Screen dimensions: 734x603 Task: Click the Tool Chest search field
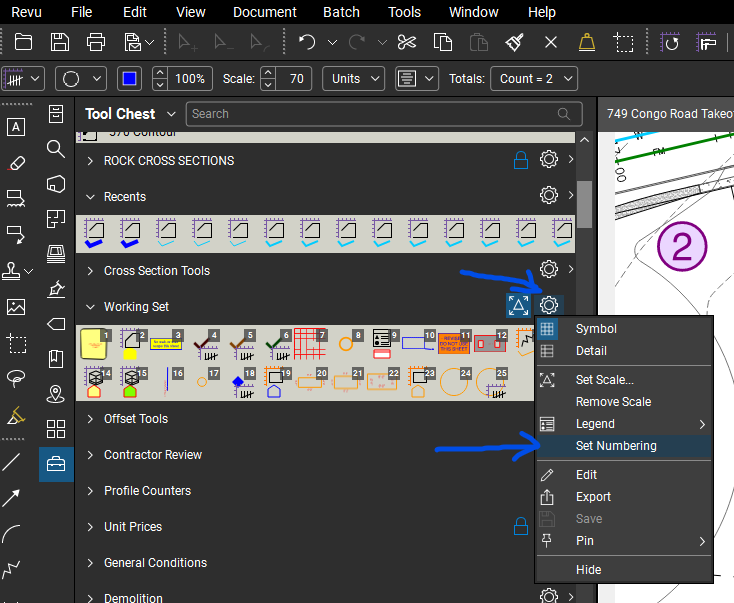click(x=384, y=114)
